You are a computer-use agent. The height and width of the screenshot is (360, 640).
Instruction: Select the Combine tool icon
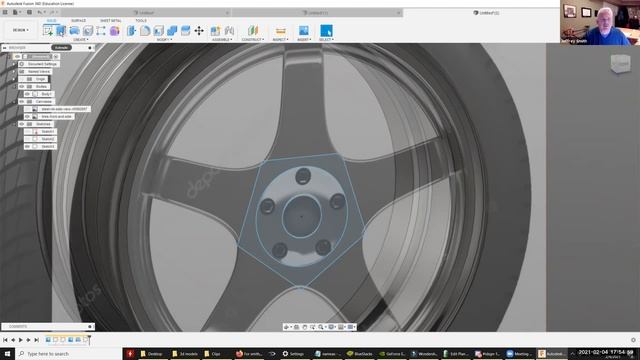click(172, 31)
